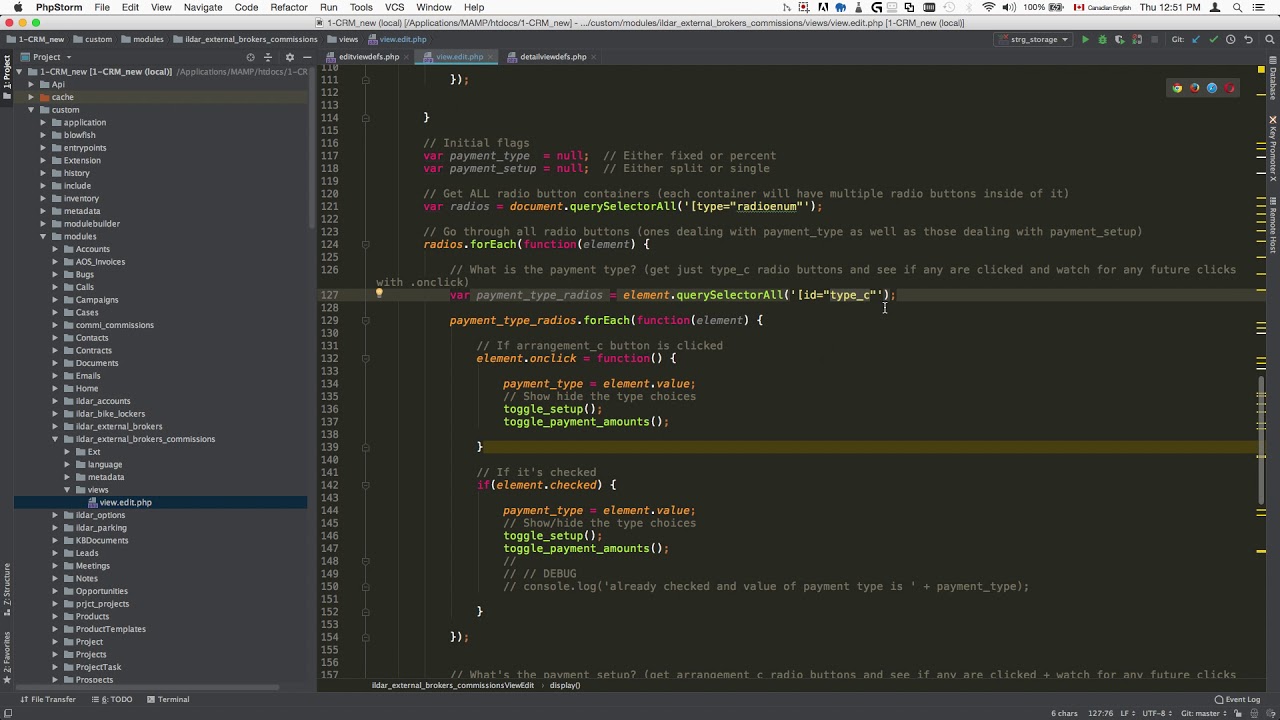Run the strg_storage configuration
This screenshot has height=720, width=1280.
coord(1085,40)
